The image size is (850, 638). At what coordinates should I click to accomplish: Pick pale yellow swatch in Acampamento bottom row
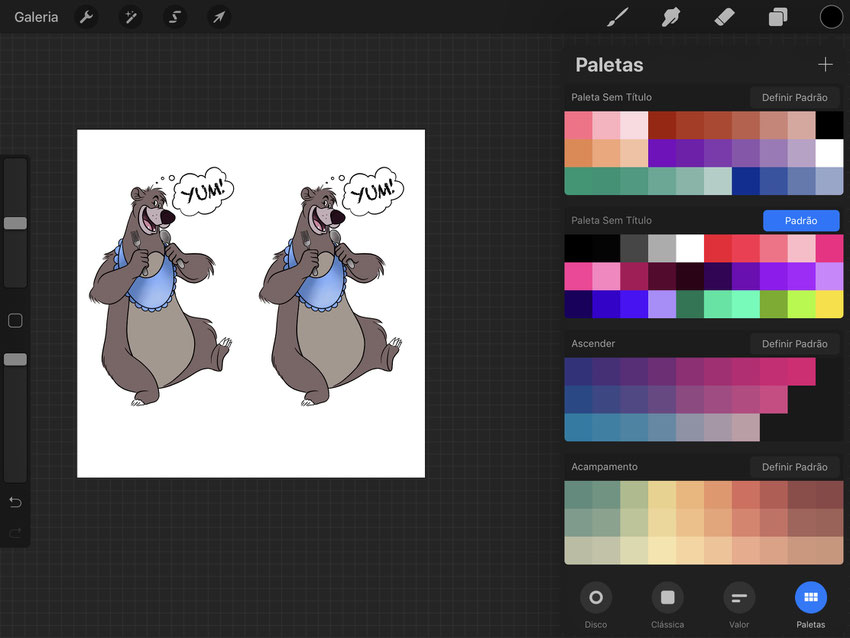(x=662, y=550)
